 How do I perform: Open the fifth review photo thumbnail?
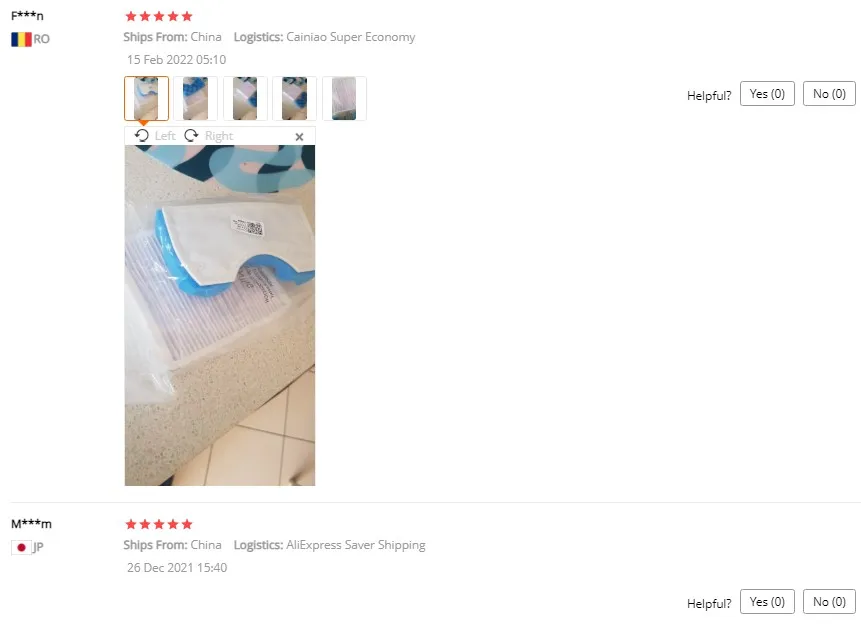coord(344,98)
